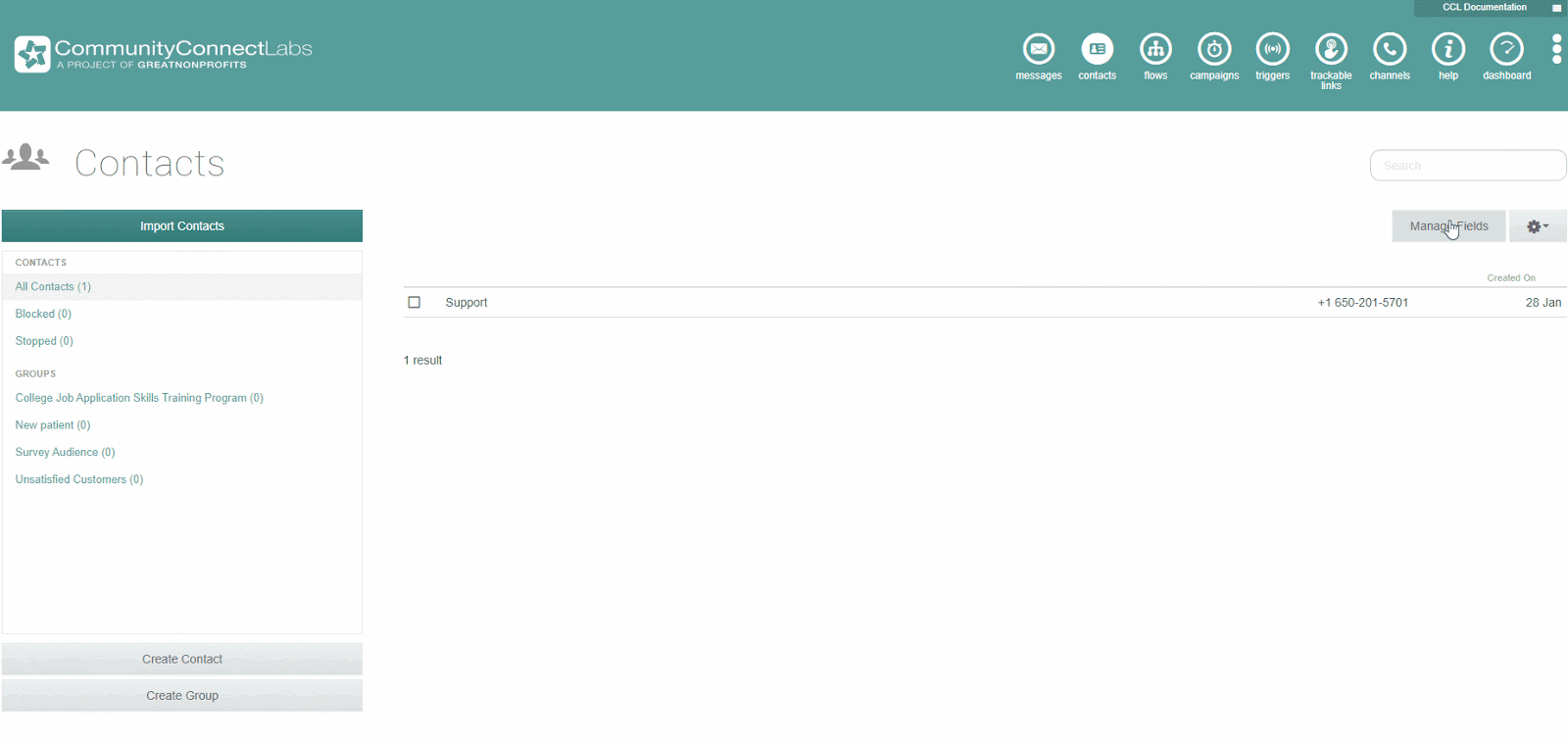
Task: Click the CommunityConnectLabs logo
Action: click(164, 54)
